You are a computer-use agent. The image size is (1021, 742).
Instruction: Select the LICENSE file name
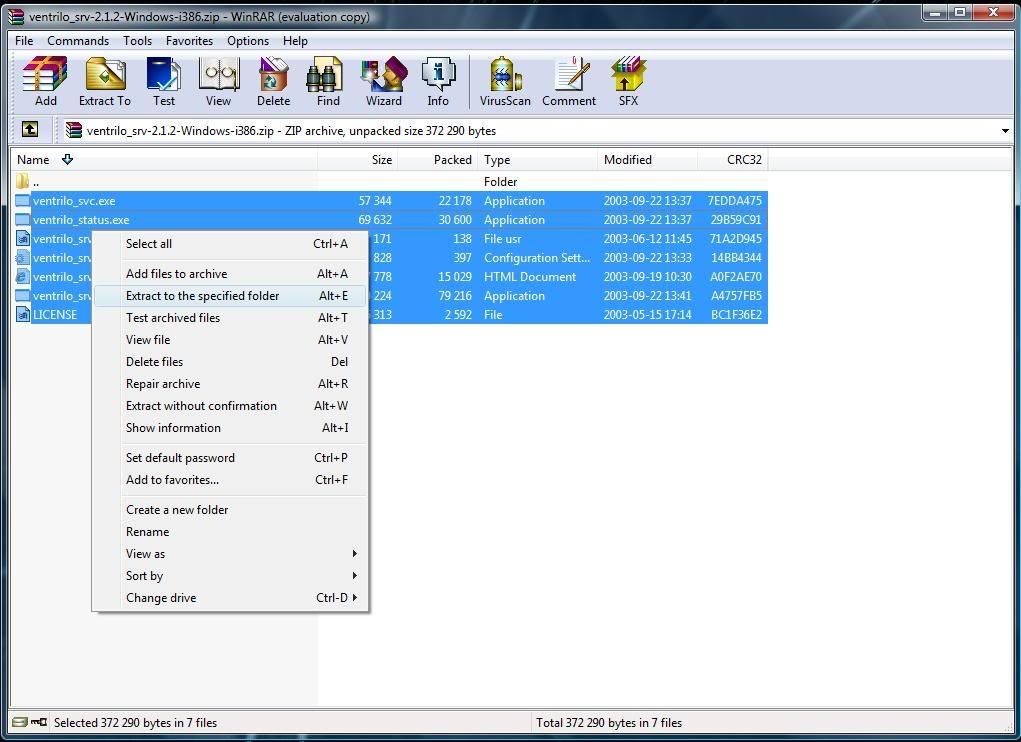click(x=55, y=314)
